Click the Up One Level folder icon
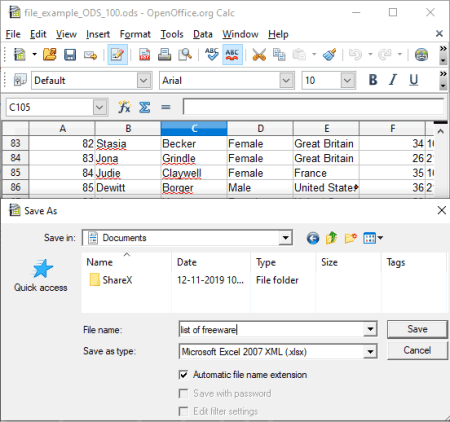 click(331, 238)
